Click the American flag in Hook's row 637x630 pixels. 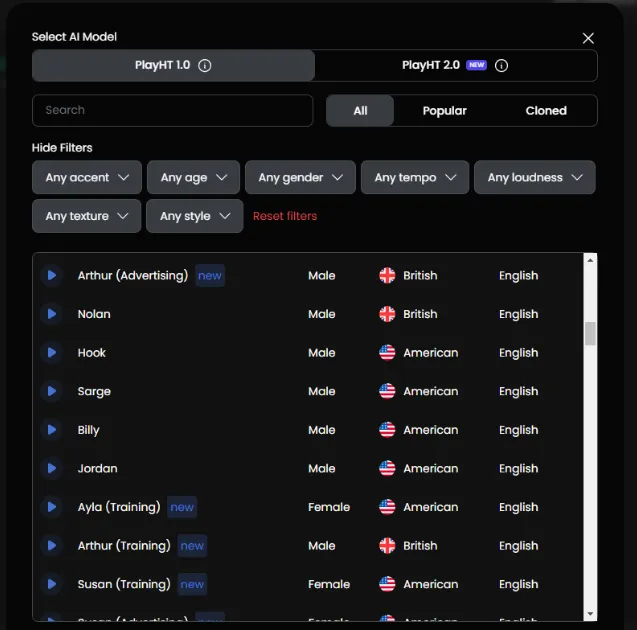point(387,353)
